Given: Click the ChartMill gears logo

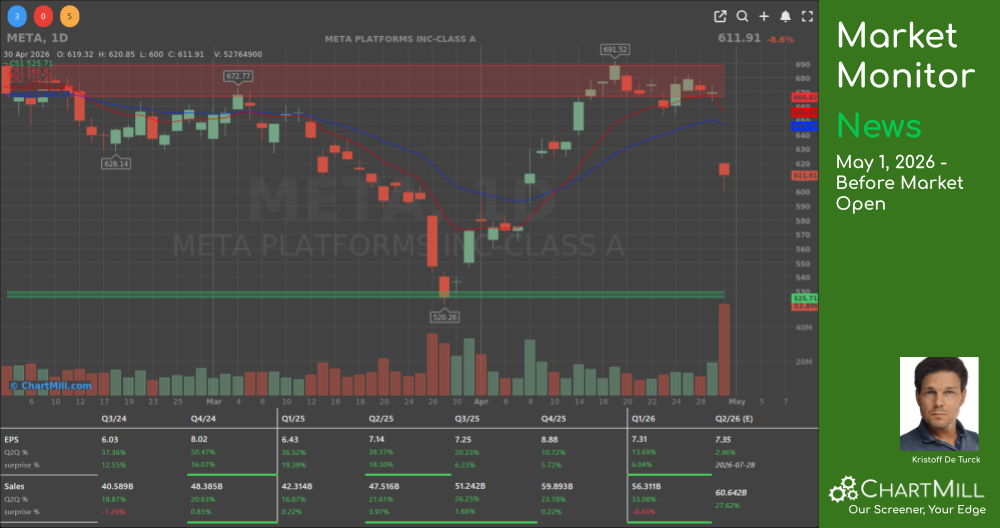Looking at the screenshot, I should tap(843, 490).
